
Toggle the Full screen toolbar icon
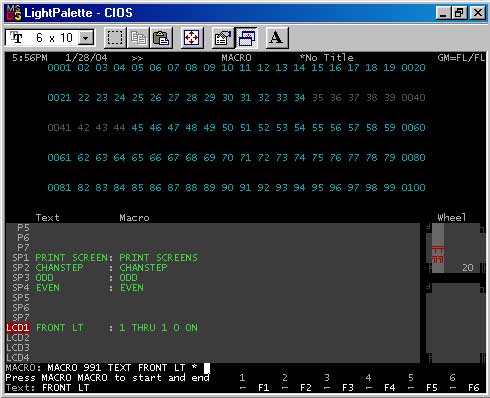pyautogui.click(x=192, y=38)
